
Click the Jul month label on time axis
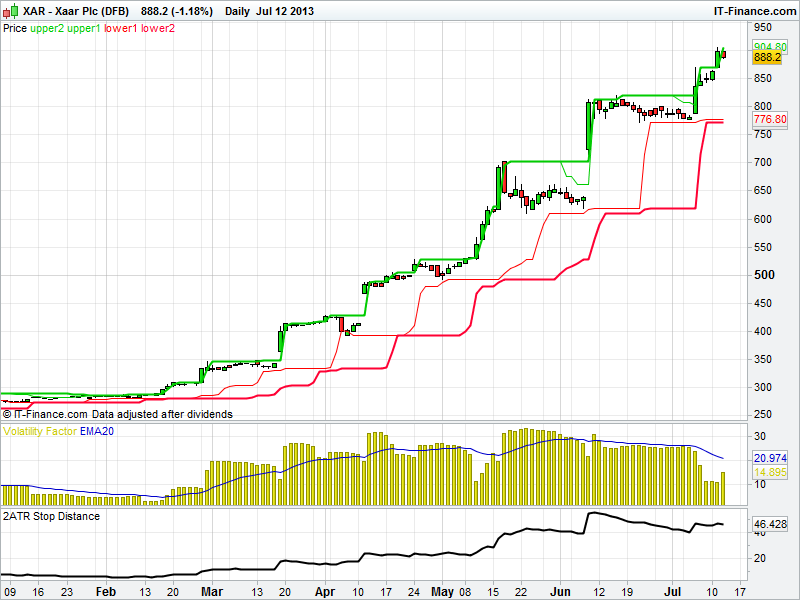tap(672, 592)
